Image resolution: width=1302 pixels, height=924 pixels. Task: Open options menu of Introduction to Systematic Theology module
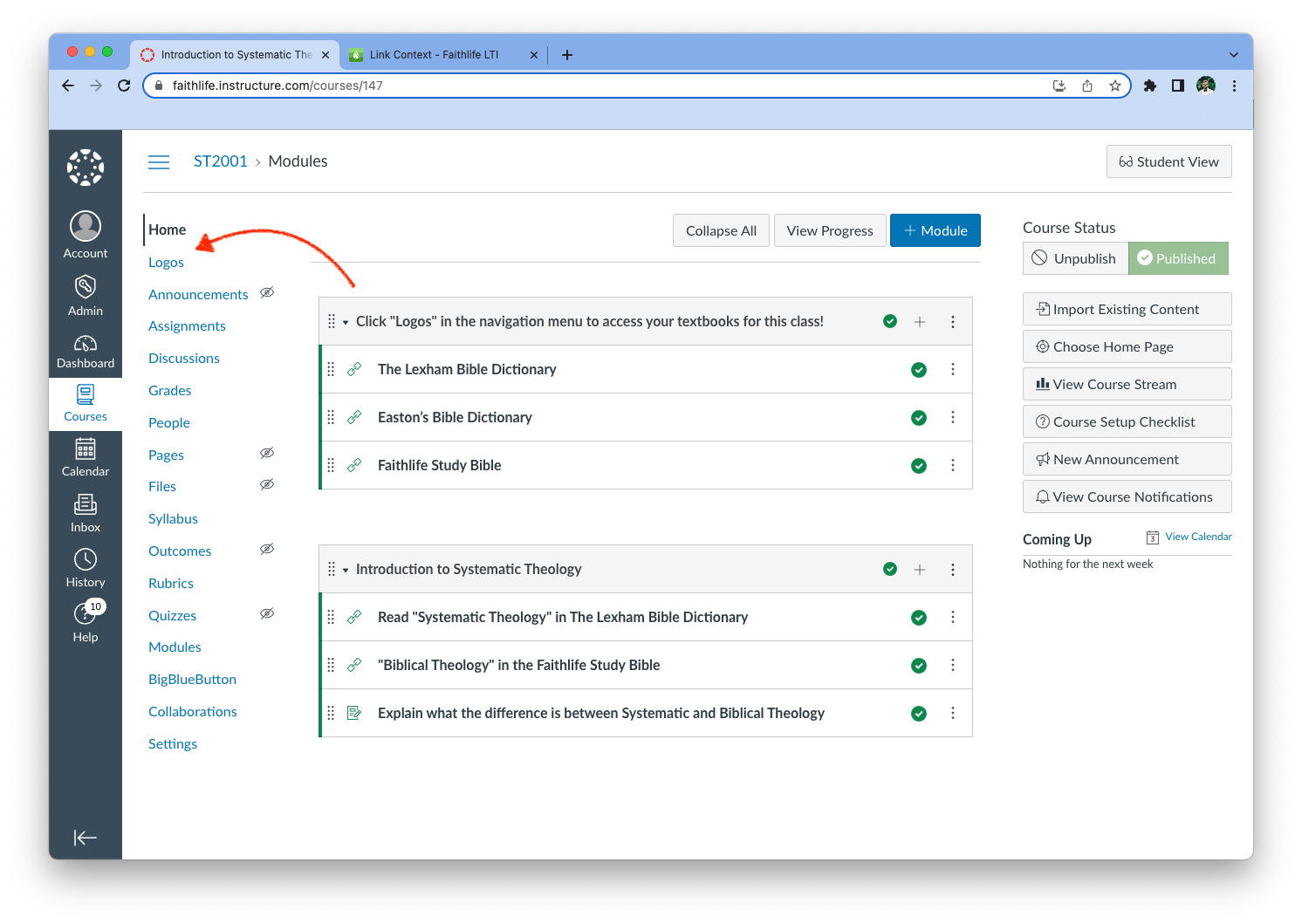click(953, 570)
